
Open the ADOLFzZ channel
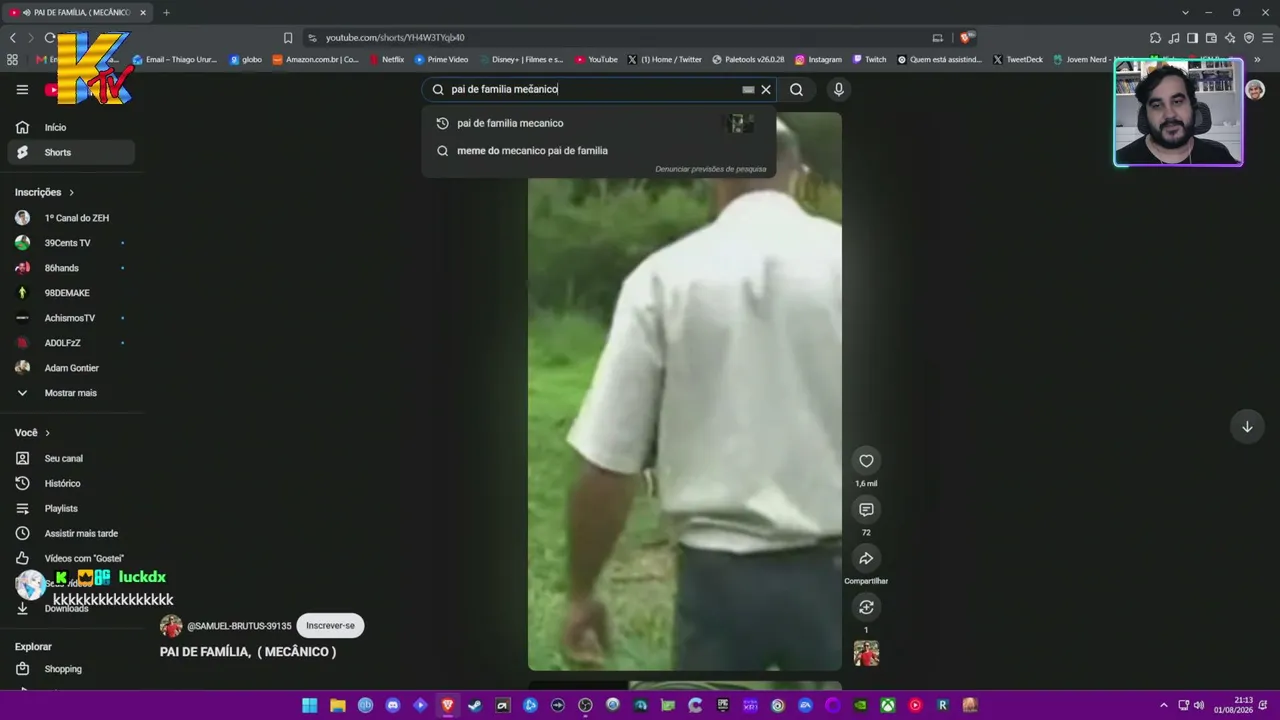tap(71, 343)
